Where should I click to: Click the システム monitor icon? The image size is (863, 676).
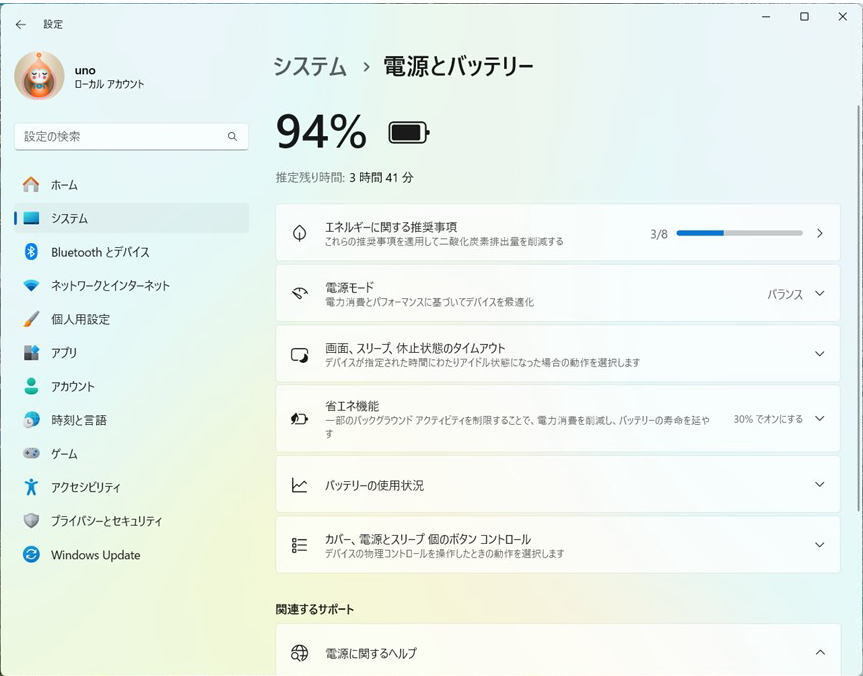[31, 218]
